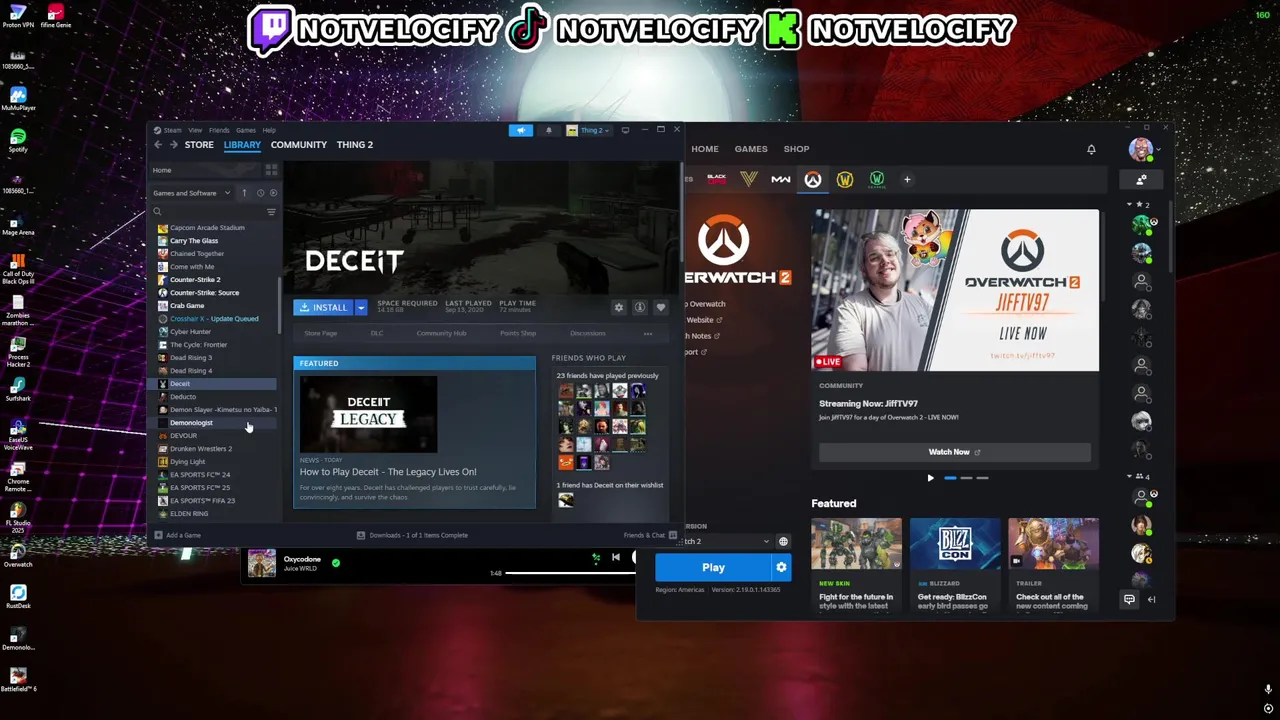Viewport: 1280px width, 720px height.
Task: Open Deceit manage gear icon
Action: pyautogui.click(x=618, y=308)
